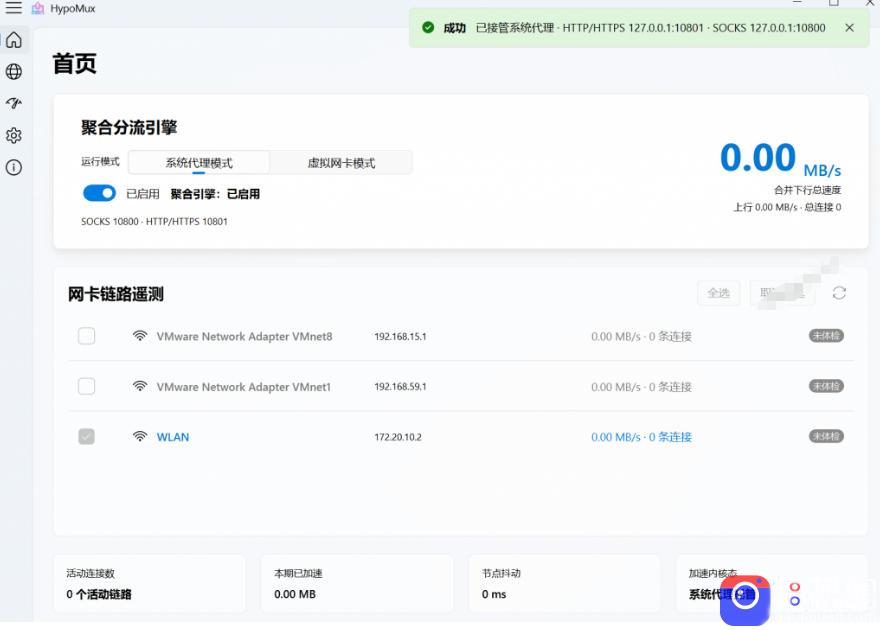Select VMware Network Adapter VMnet8 name
Viewport: 880px width, 630px height.
pos(244,337)
